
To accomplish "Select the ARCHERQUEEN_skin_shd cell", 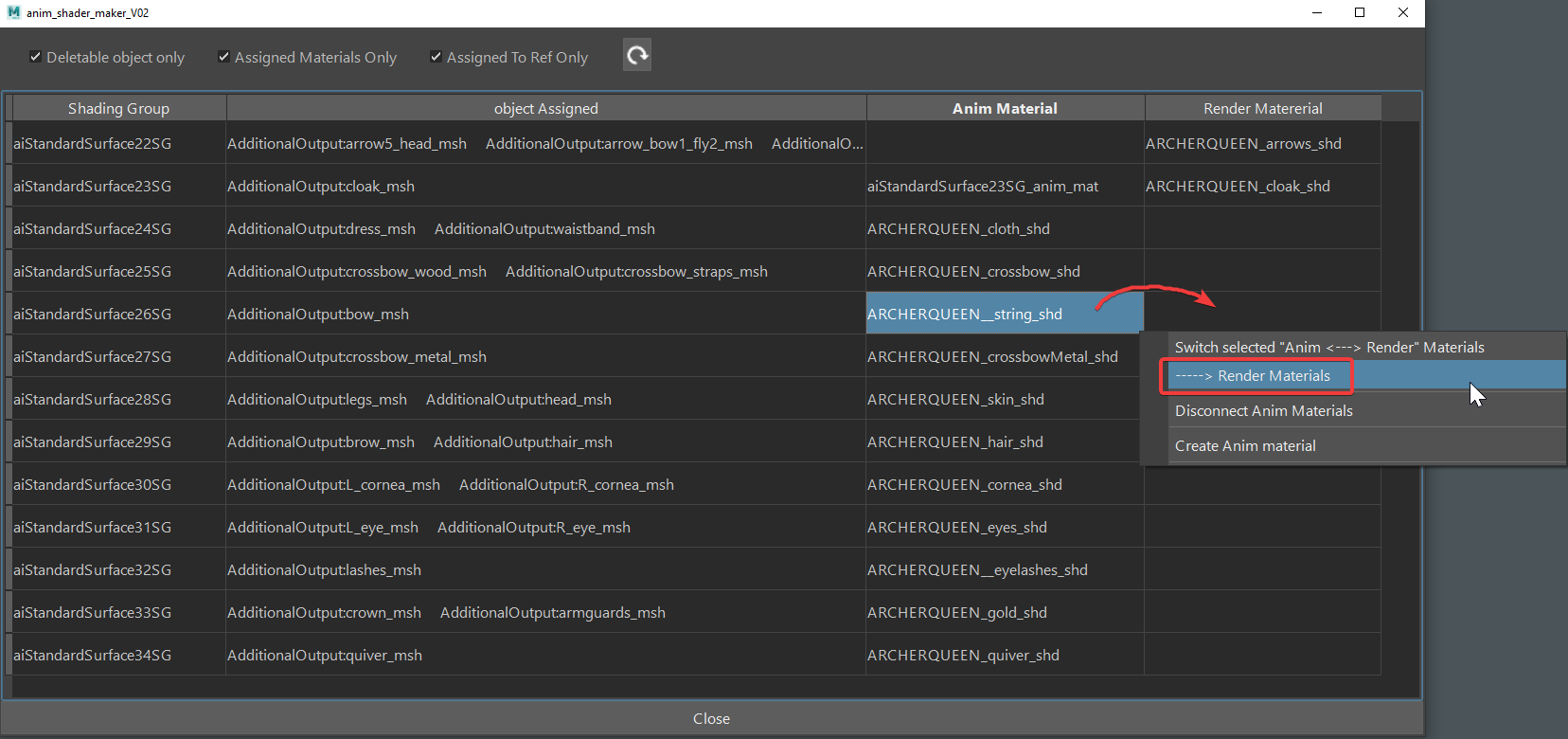I will coord(1004,399).
